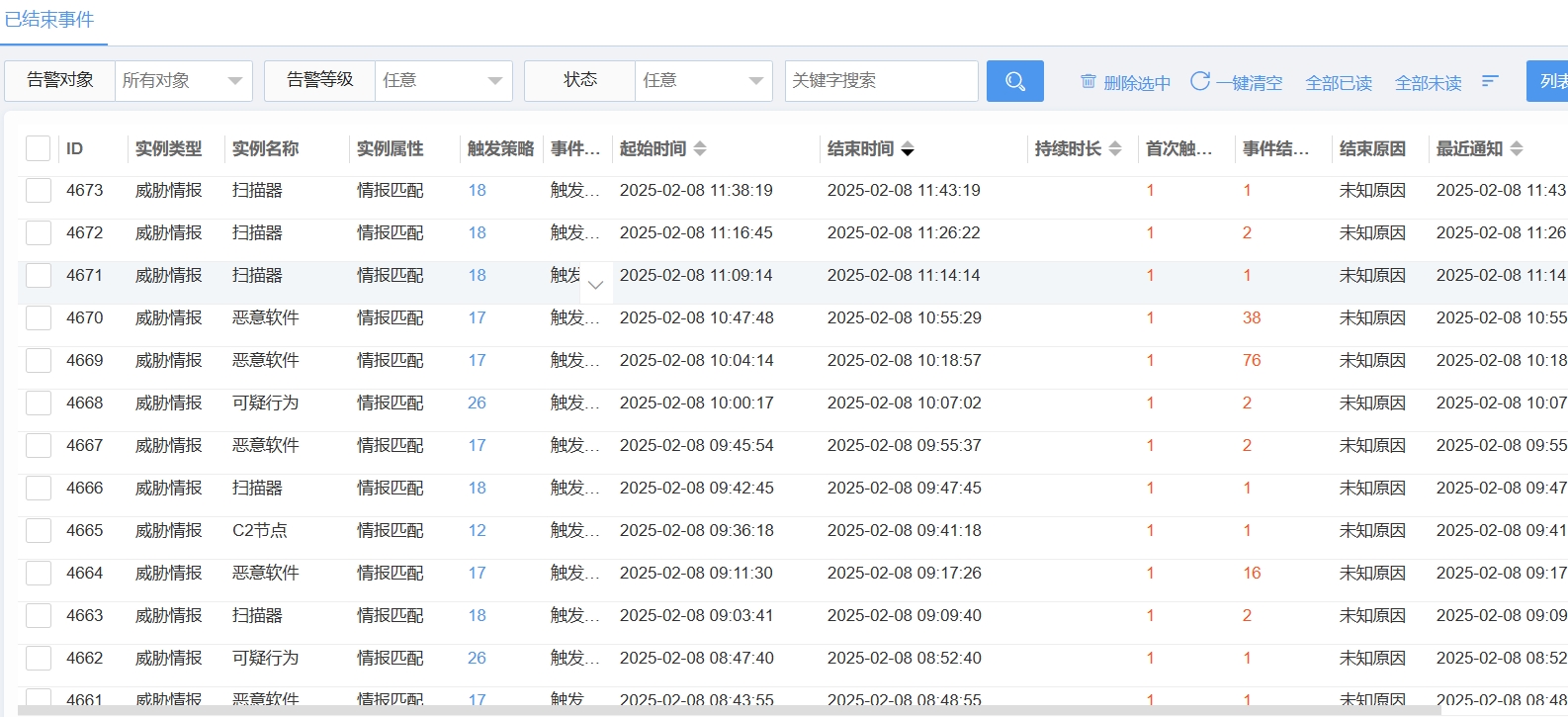Sort by 持续时长 column arrows
This screenshot has width=1568, height=717.
tap(1115, 148)
